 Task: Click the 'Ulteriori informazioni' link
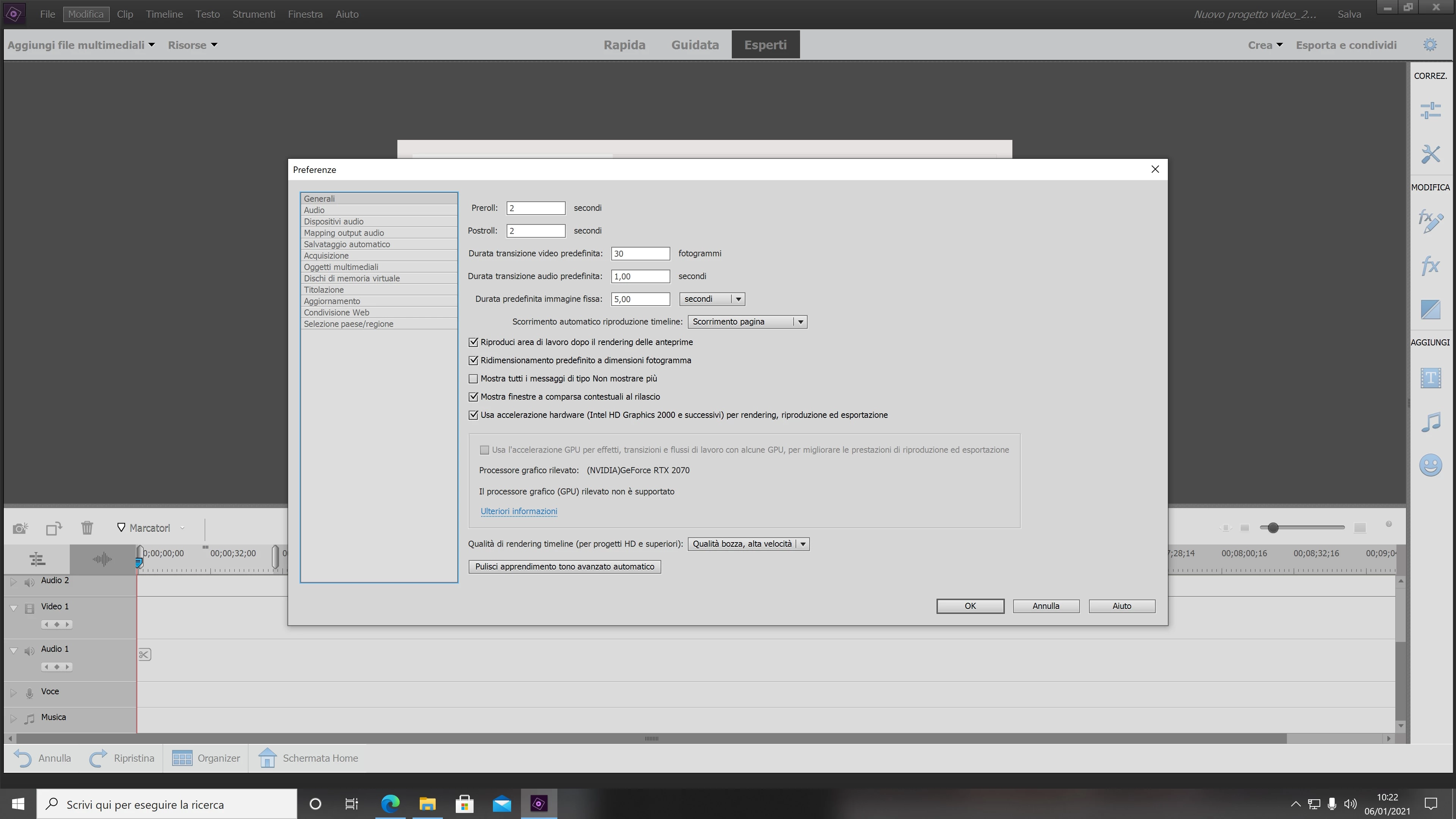pos(518,511)
